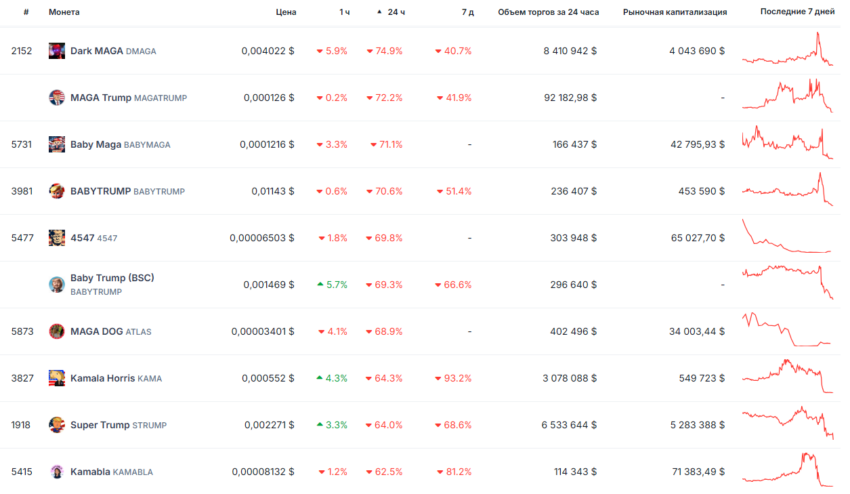This screenshot has width=850, height=494.
Task: Click the Baby Maga coin icon
Action: pos(56,144)
